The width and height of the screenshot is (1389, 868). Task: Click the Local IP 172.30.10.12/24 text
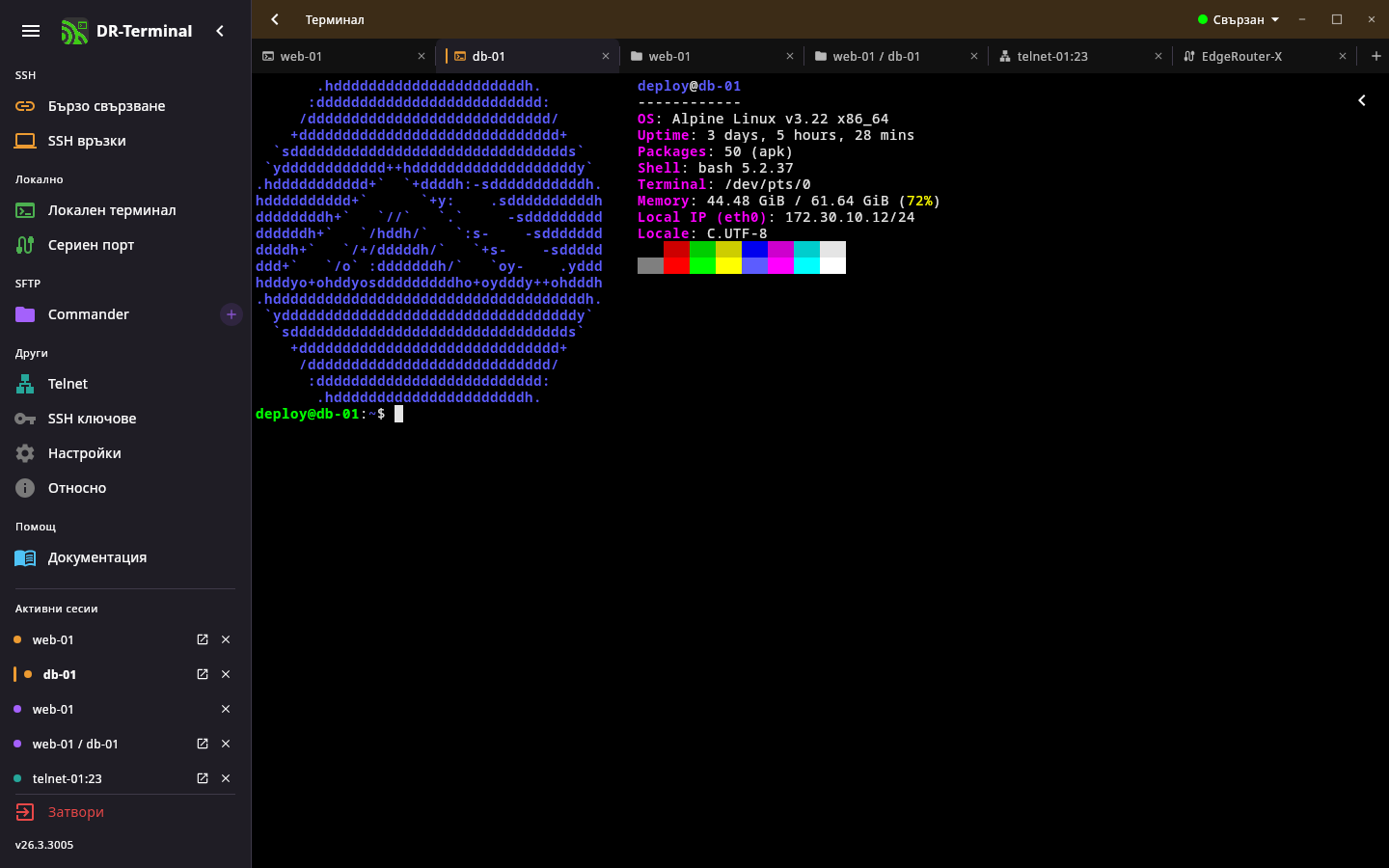tap(850, 217)
